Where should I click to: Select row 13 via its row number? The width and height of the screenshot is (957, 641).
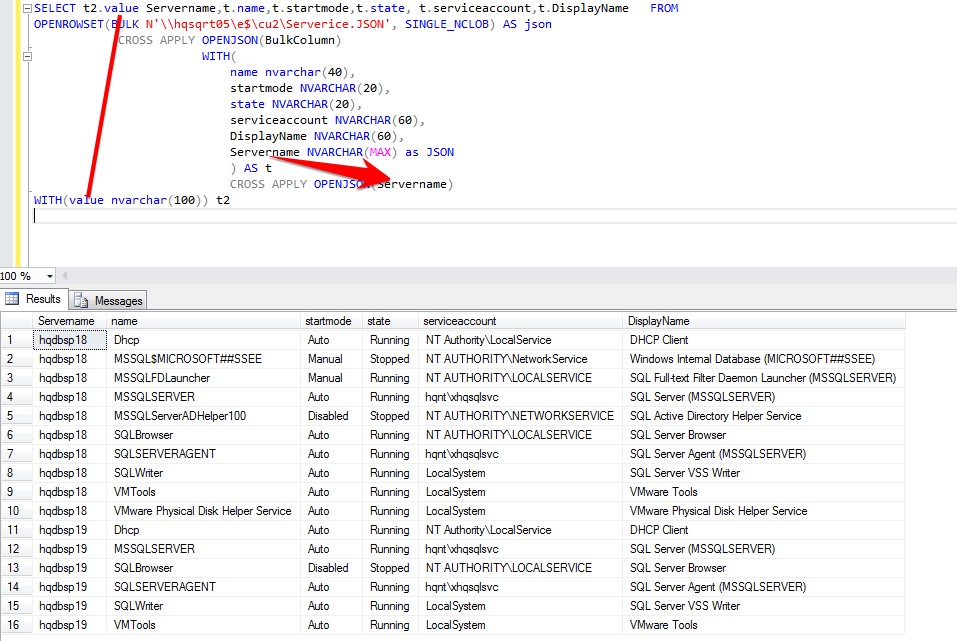pyautogui.click(x=15, y=568)
